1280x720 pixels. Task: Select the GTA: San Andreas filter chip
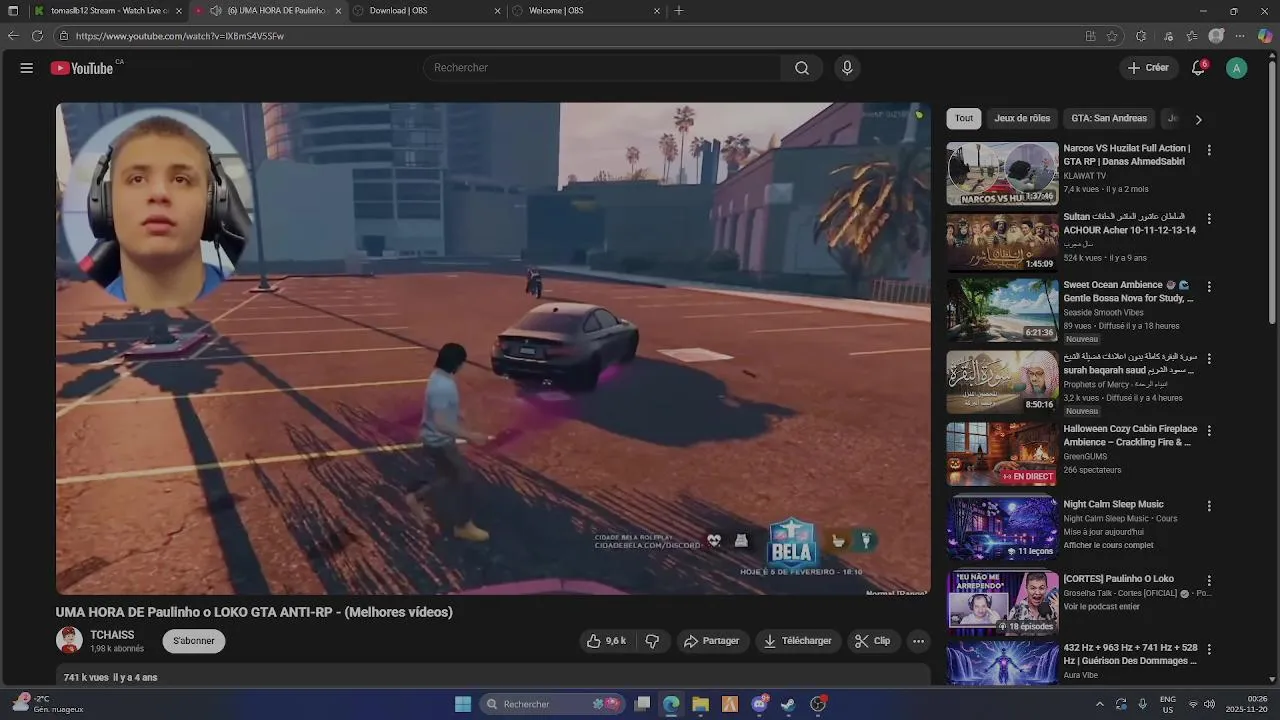(x=1109, y=118)
